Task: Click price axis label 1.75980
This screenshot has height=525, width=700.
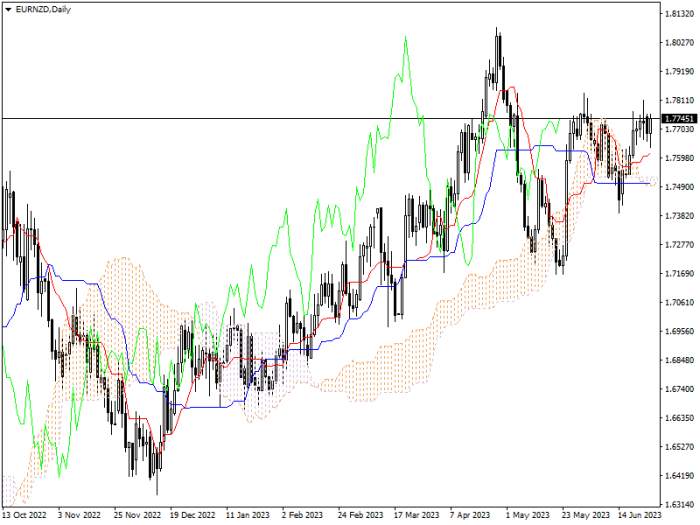Action: [679, 158]
